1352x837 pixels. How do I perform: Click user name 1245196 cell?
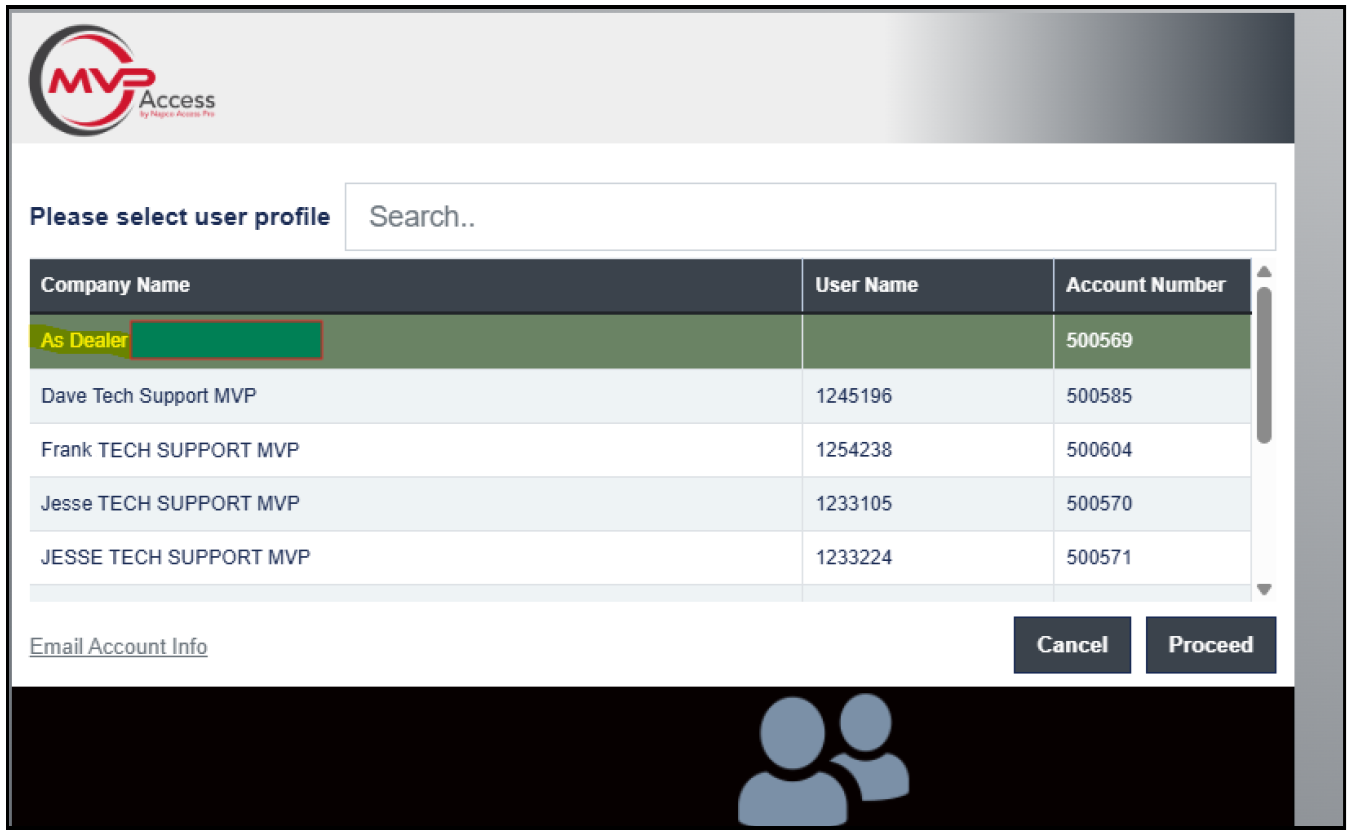click(853, 396)
